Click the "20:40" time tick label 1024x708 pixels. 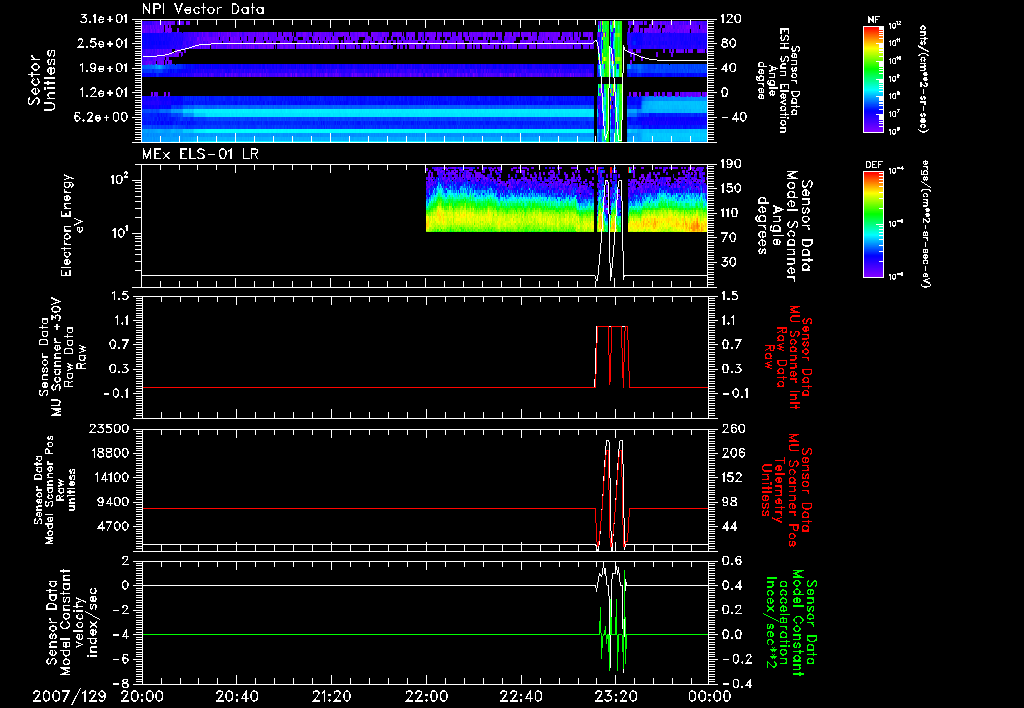[x=237, y=696]
